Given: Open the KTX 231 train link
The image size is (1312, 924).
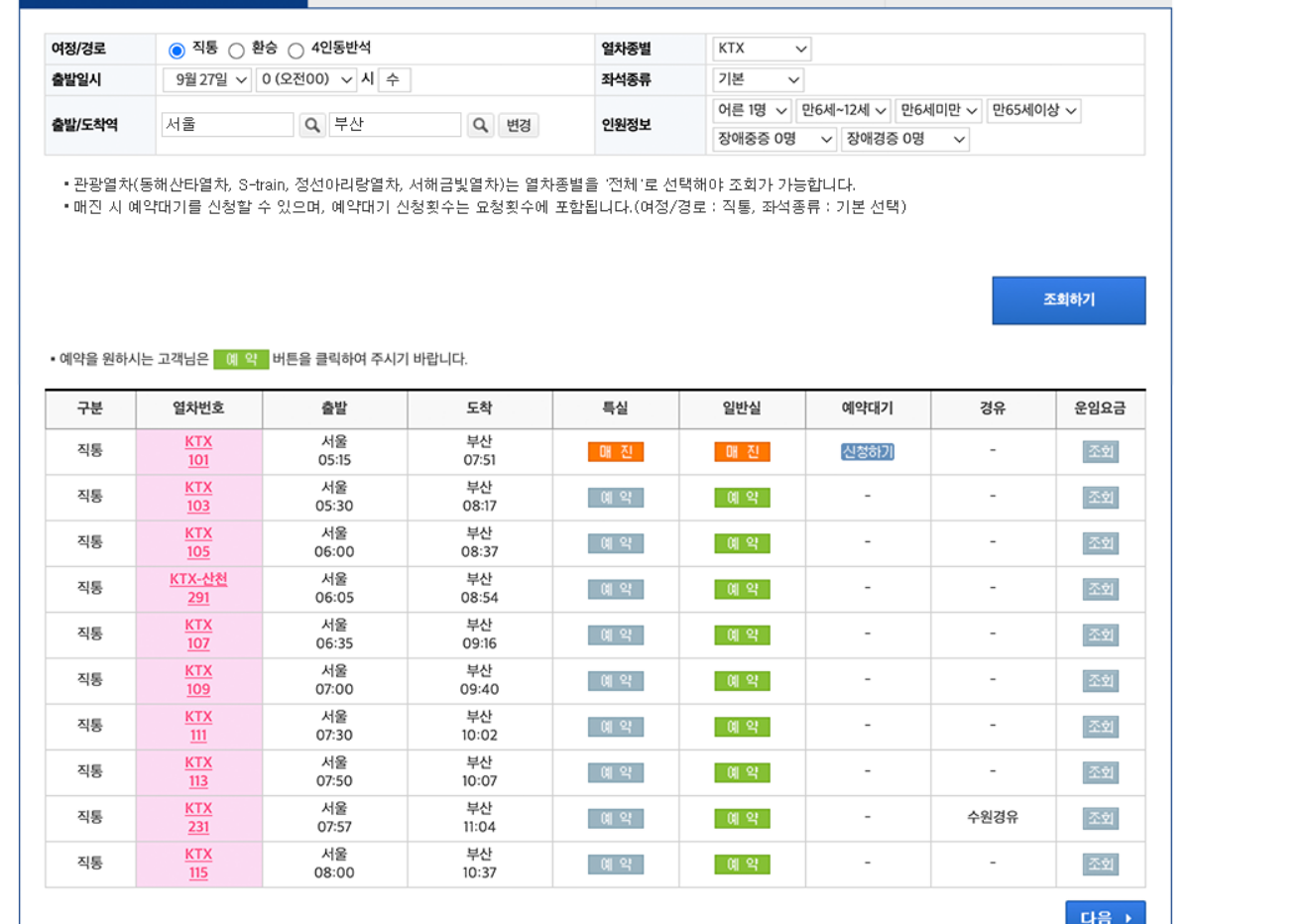Looking at the screenshot, I should (x=198, y=818).
